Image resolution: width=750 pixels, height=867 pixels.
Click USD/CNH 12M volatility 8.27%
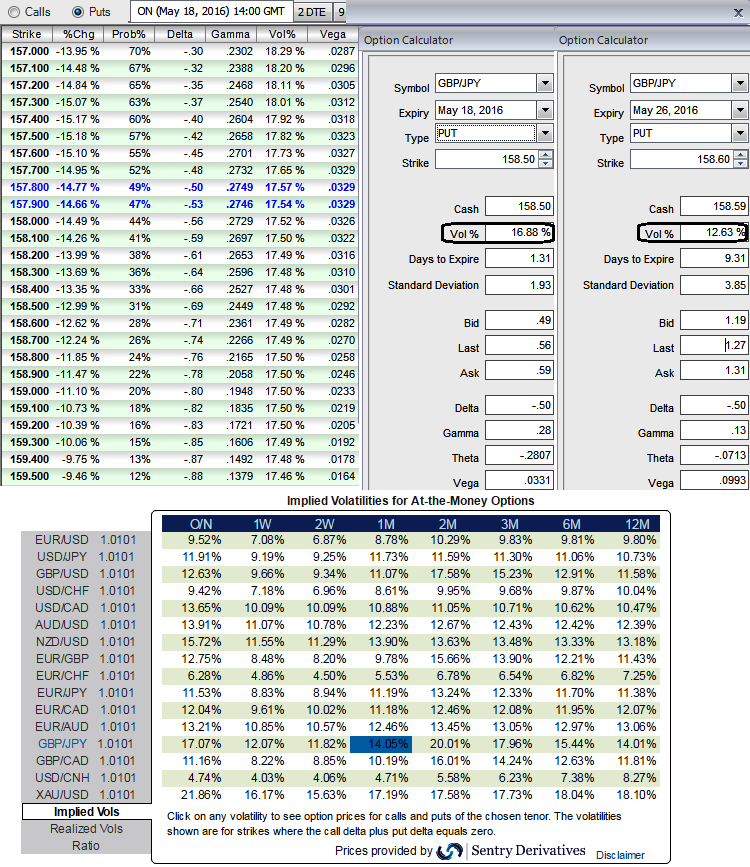[x=639, y=778]
